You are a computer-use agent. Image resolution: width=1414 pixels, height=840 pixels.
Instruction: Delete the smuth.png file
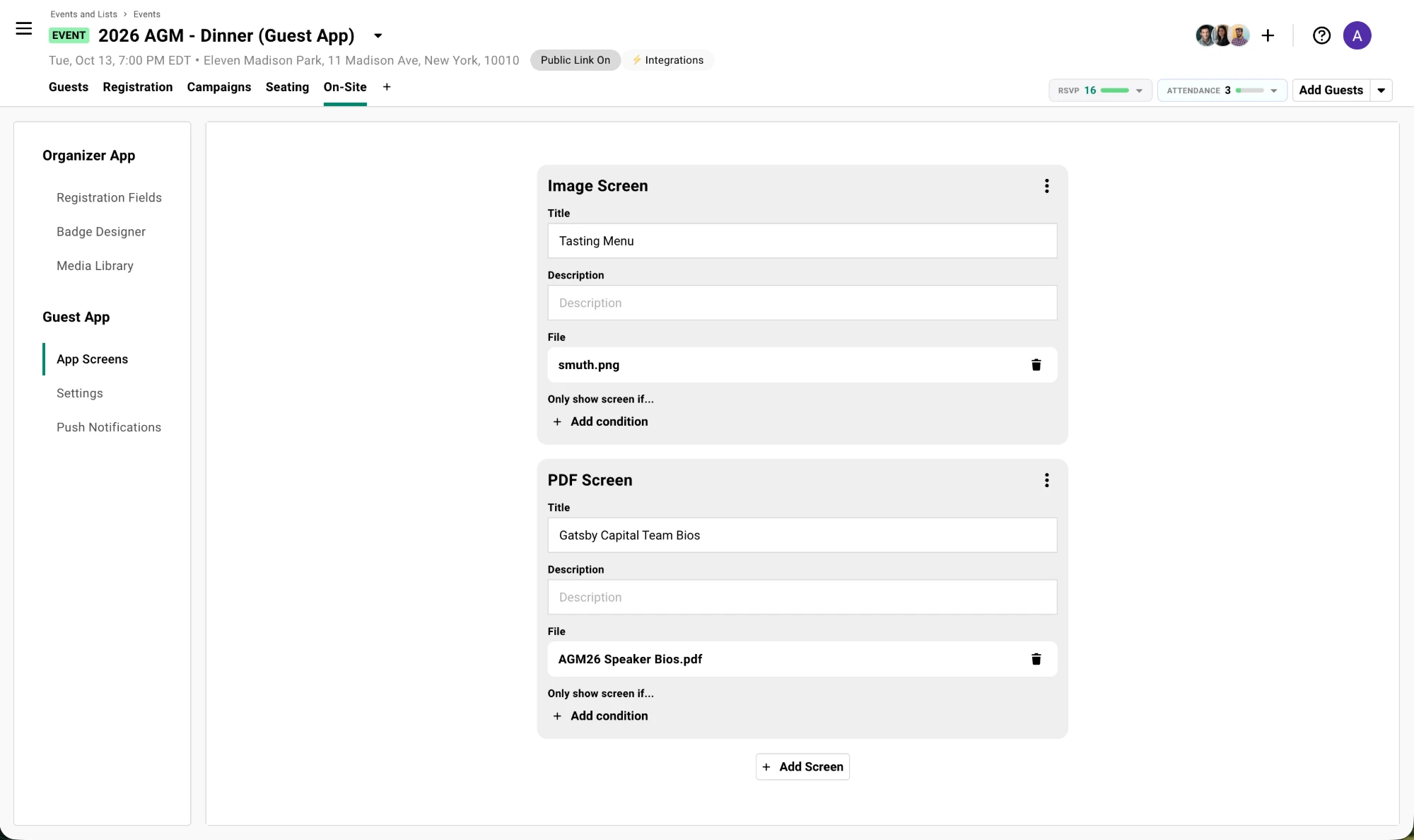[x=1036, y=365]
